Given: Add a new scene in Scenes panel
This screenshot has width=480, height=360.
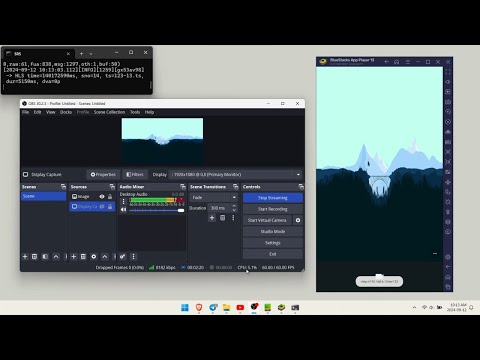Looking at the screenshot, I should click(x=25, y=256).
